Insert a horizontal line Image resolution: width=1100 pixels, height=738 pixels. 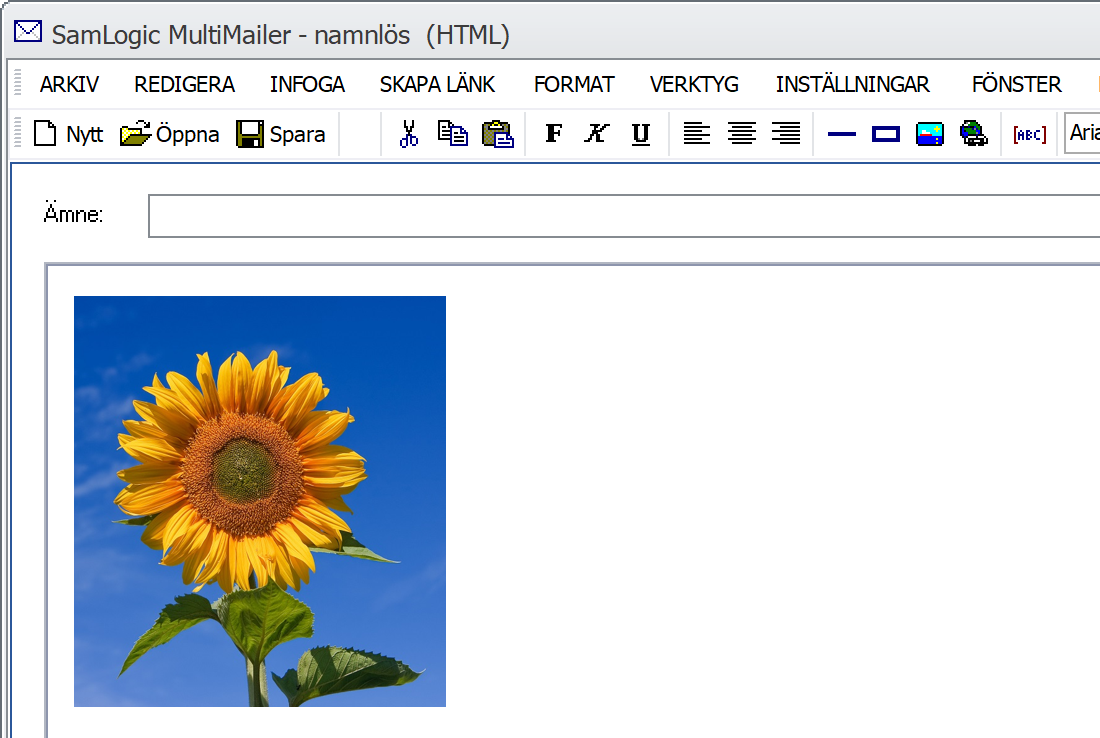pos(842,133)
